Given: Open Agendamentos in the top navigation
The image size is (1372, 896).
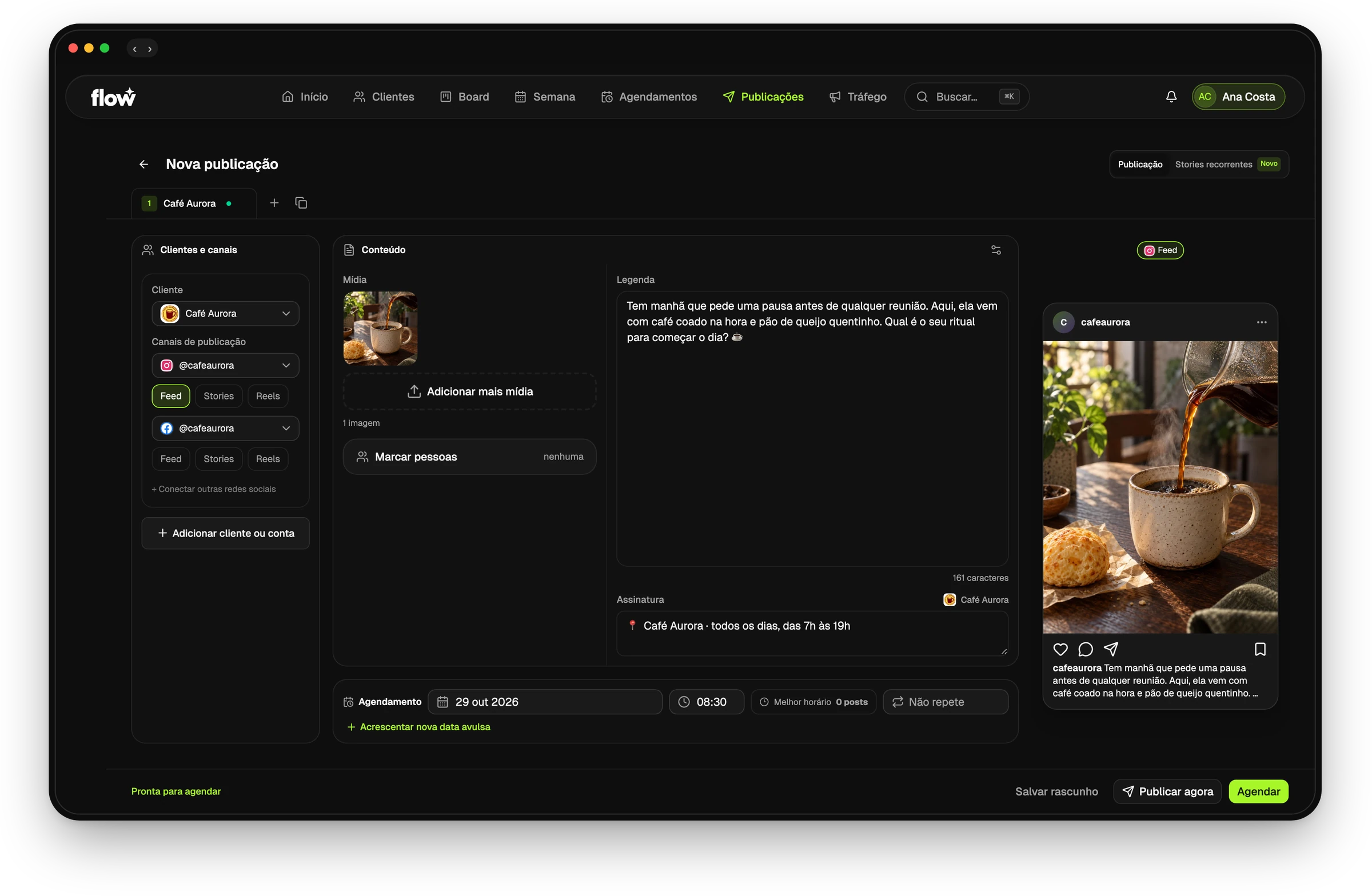Looking at the screenshot, I should 648,97.
